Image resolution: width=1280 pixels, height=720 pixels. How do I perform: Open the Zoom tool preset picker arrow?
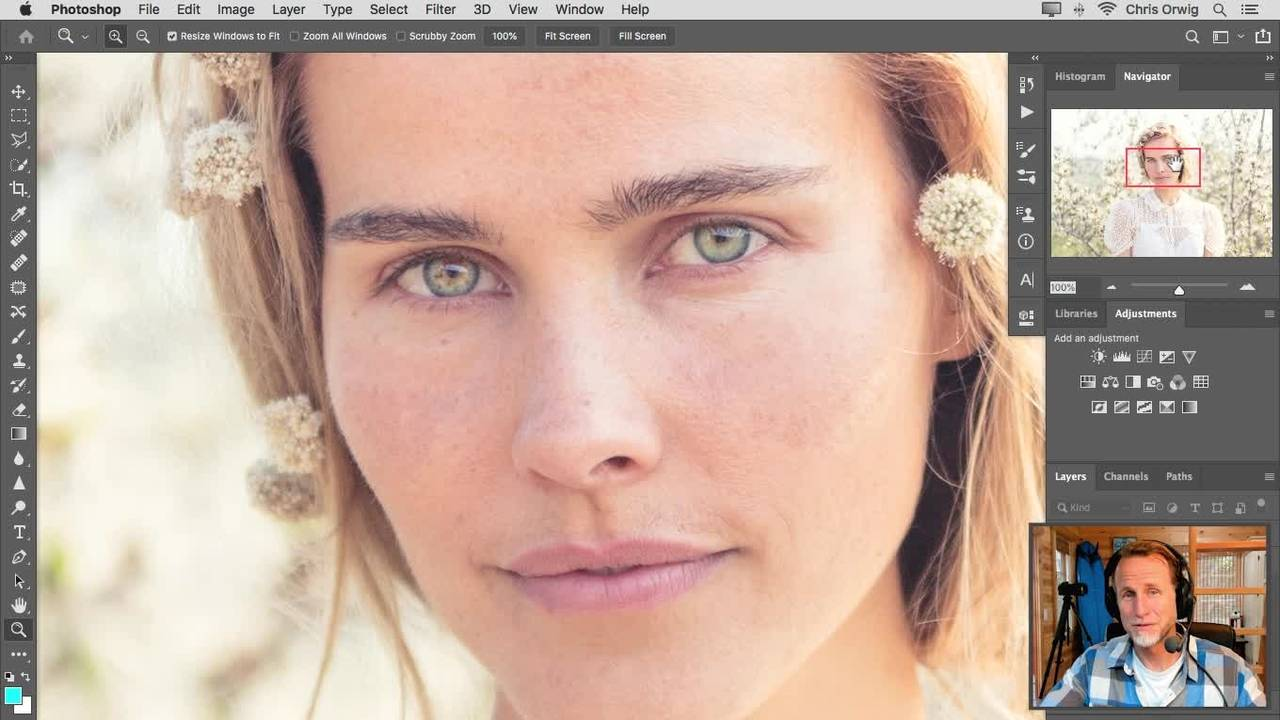tap(85, 37)
